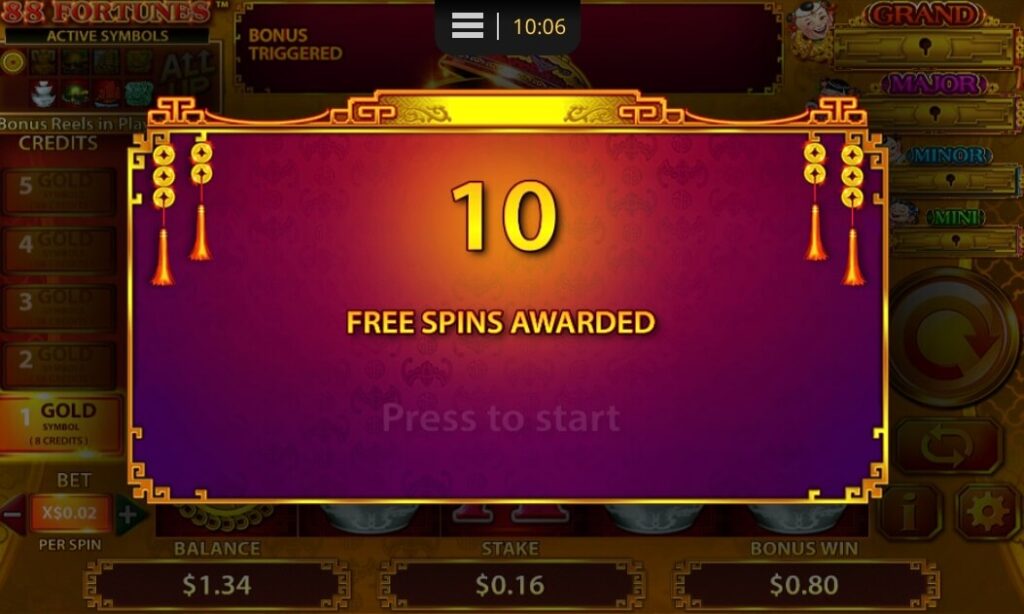Open the settings gear icon

pos(985,513)
